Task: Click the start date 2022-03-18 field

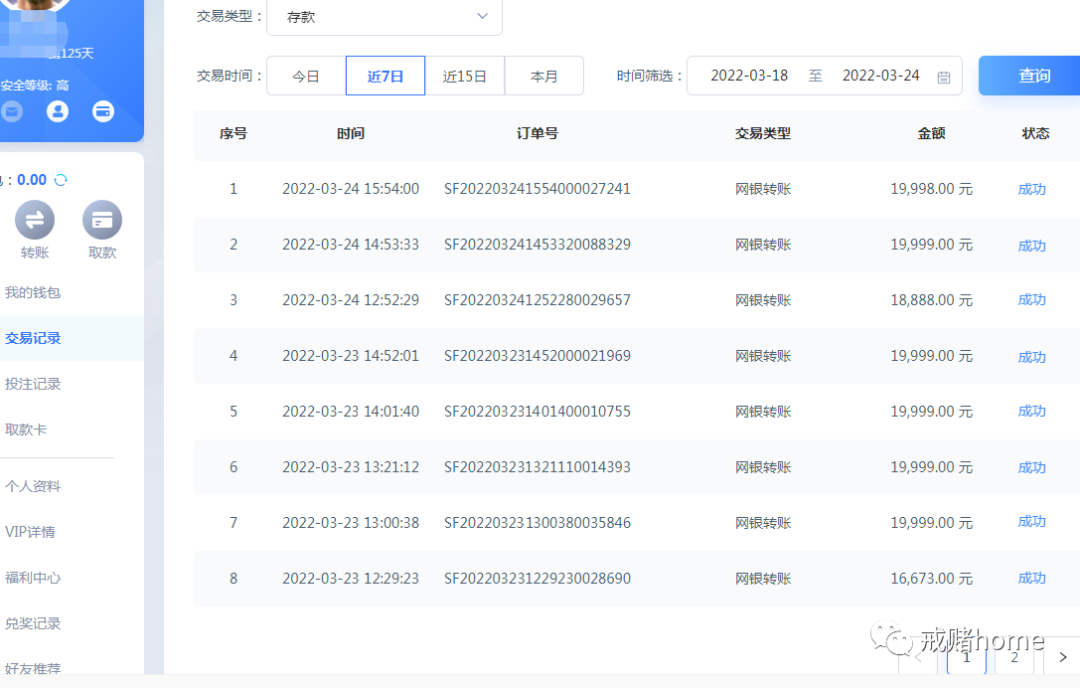Action: tap(749, 76)
